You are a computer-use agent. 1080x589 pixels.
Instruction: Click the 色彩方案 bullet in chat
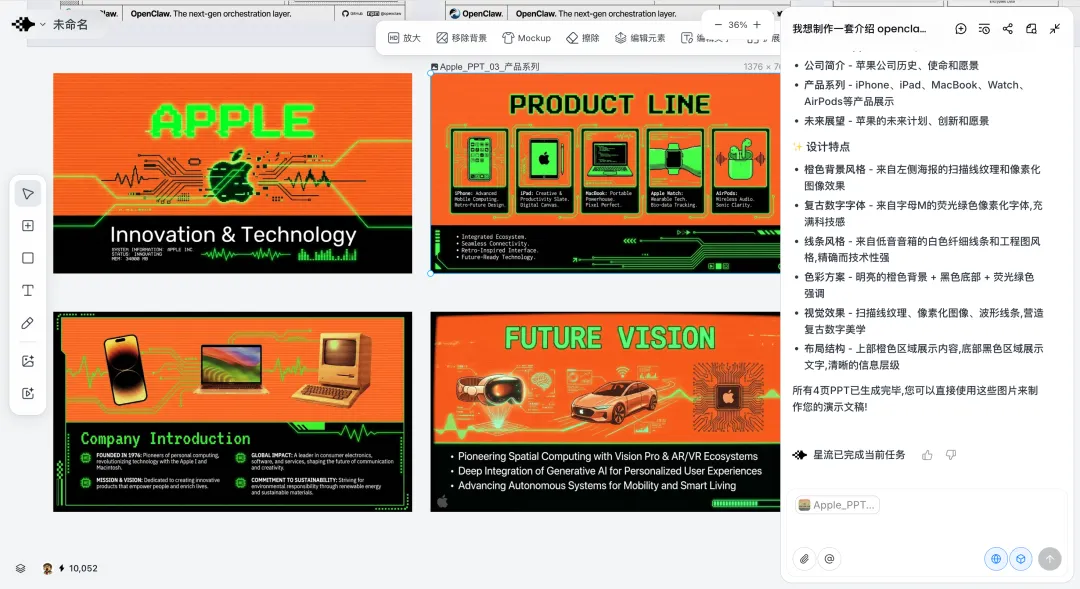tap(920, 285)
